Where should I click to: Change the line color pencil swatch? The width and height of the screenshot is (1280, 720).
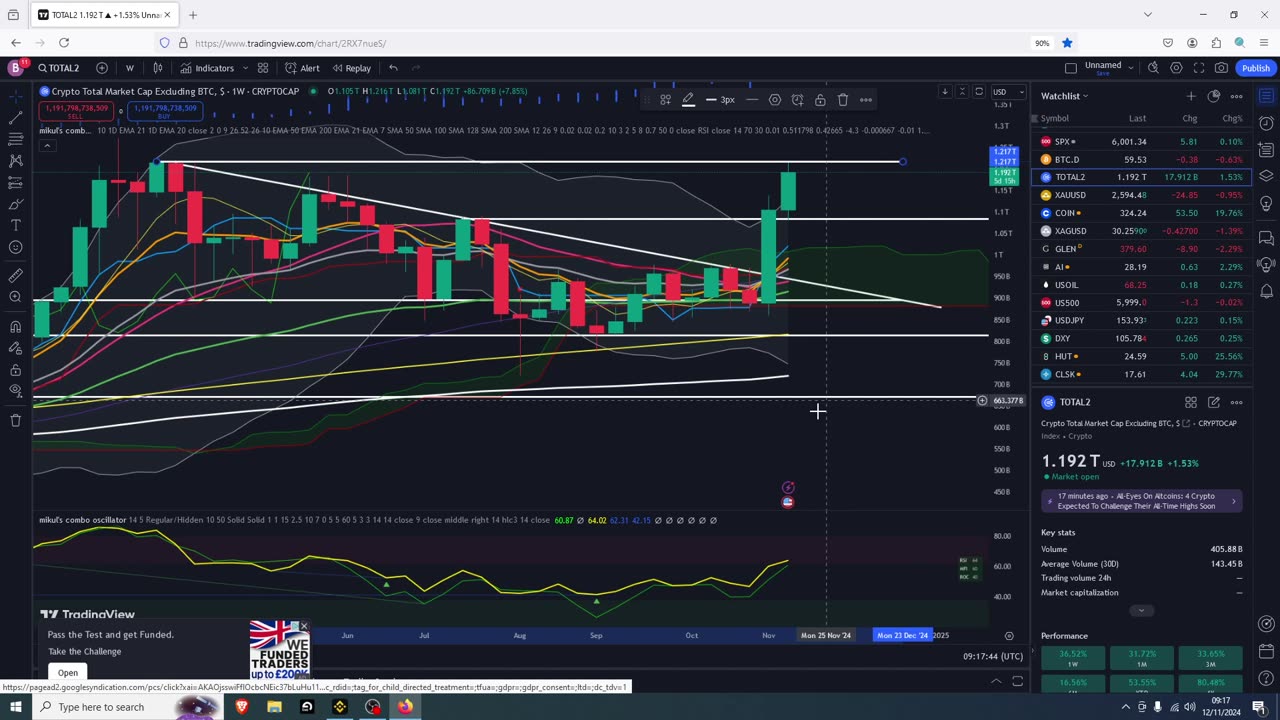coord(688,99)
